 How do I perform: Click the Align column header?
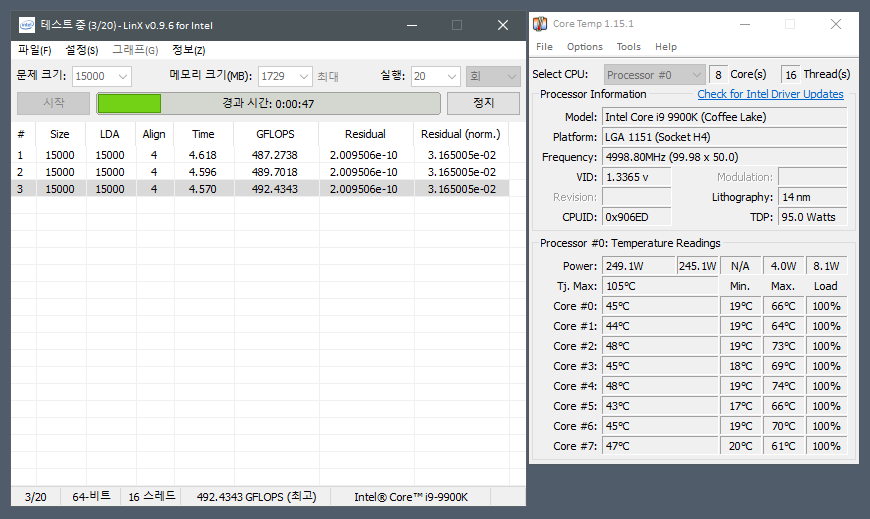[x=154, y=134]
